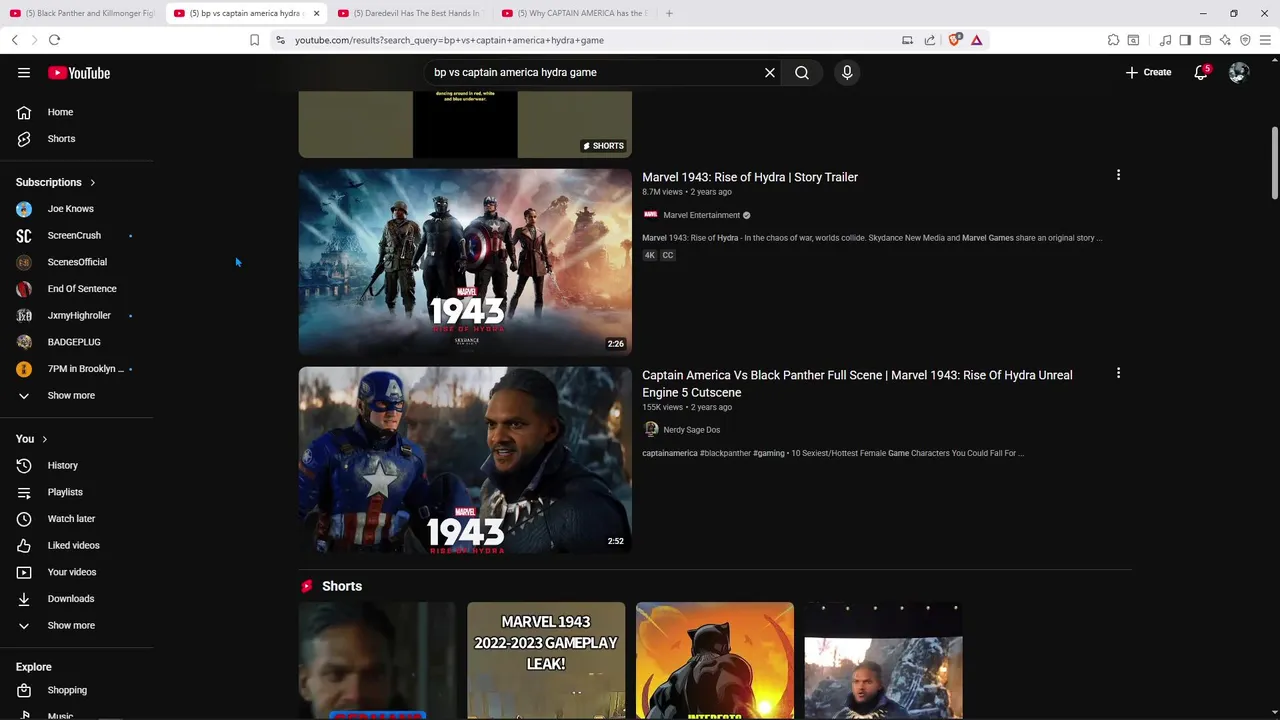
Task: Click the bookmark icon in address bar
Action: click(254, 40)
